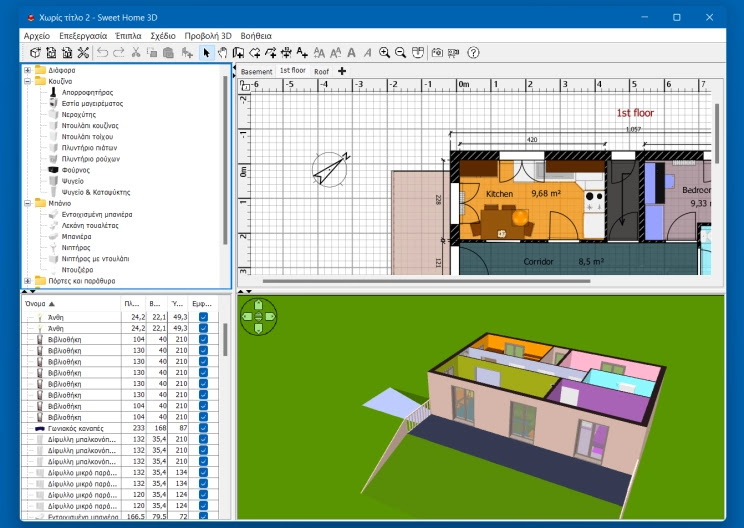Viewport: 744px width, 528px height.
Task: Click the sort arrow on Όνομα column
Action: [x=52, y=304]
